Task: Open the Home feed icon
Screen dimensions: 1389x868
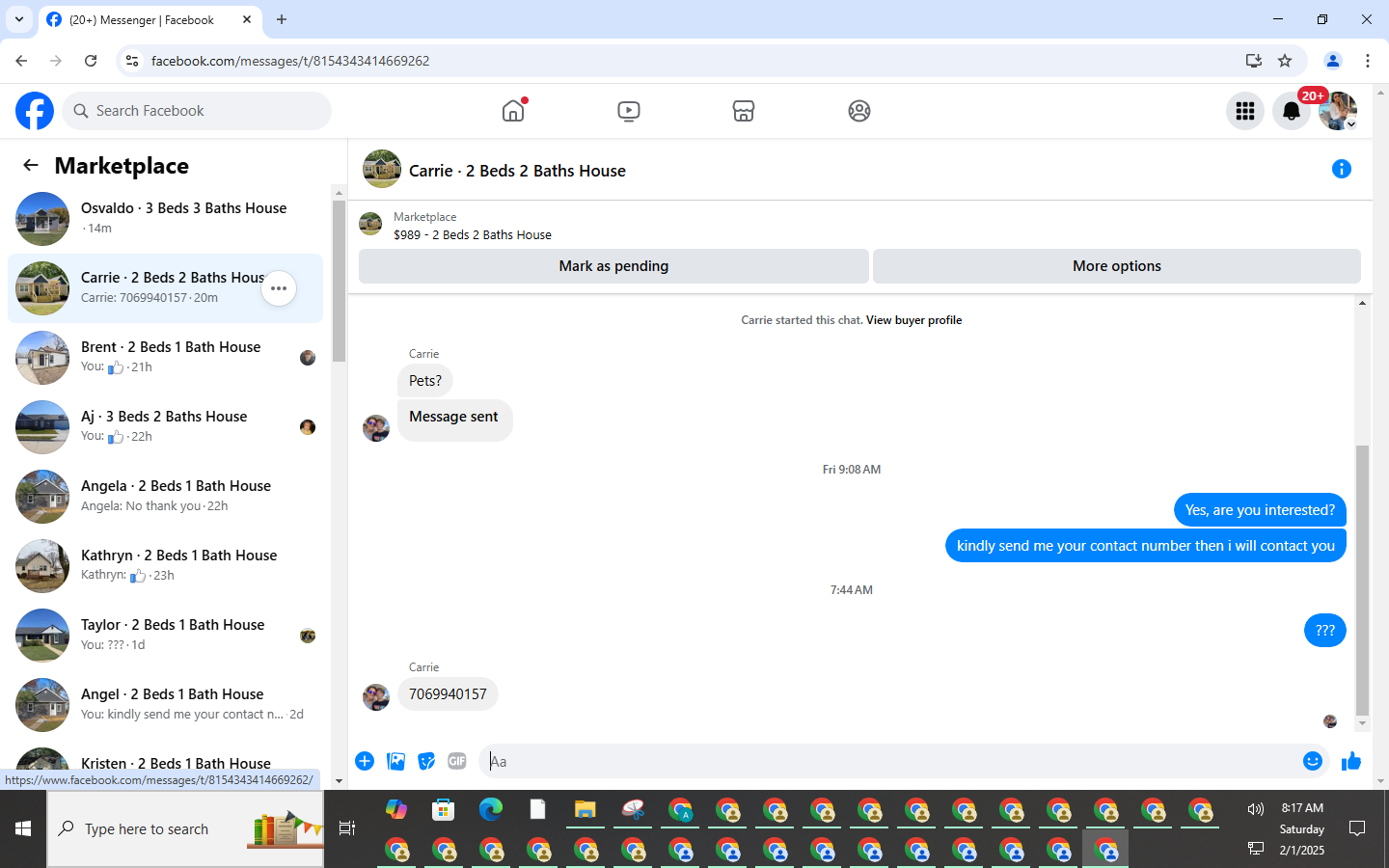Action: (513, 111)
